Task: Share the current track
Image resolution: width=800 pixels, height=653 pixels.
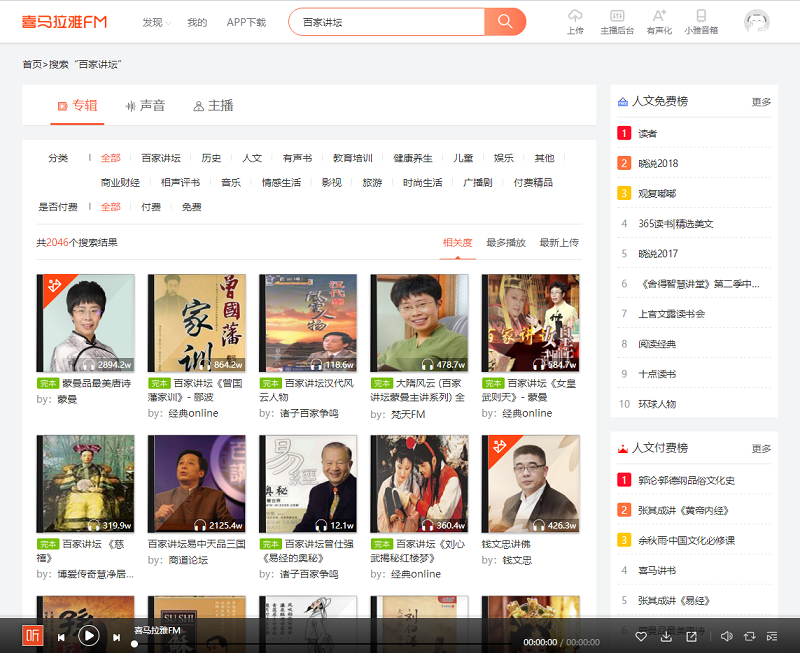Action: [x=691, y=636]
